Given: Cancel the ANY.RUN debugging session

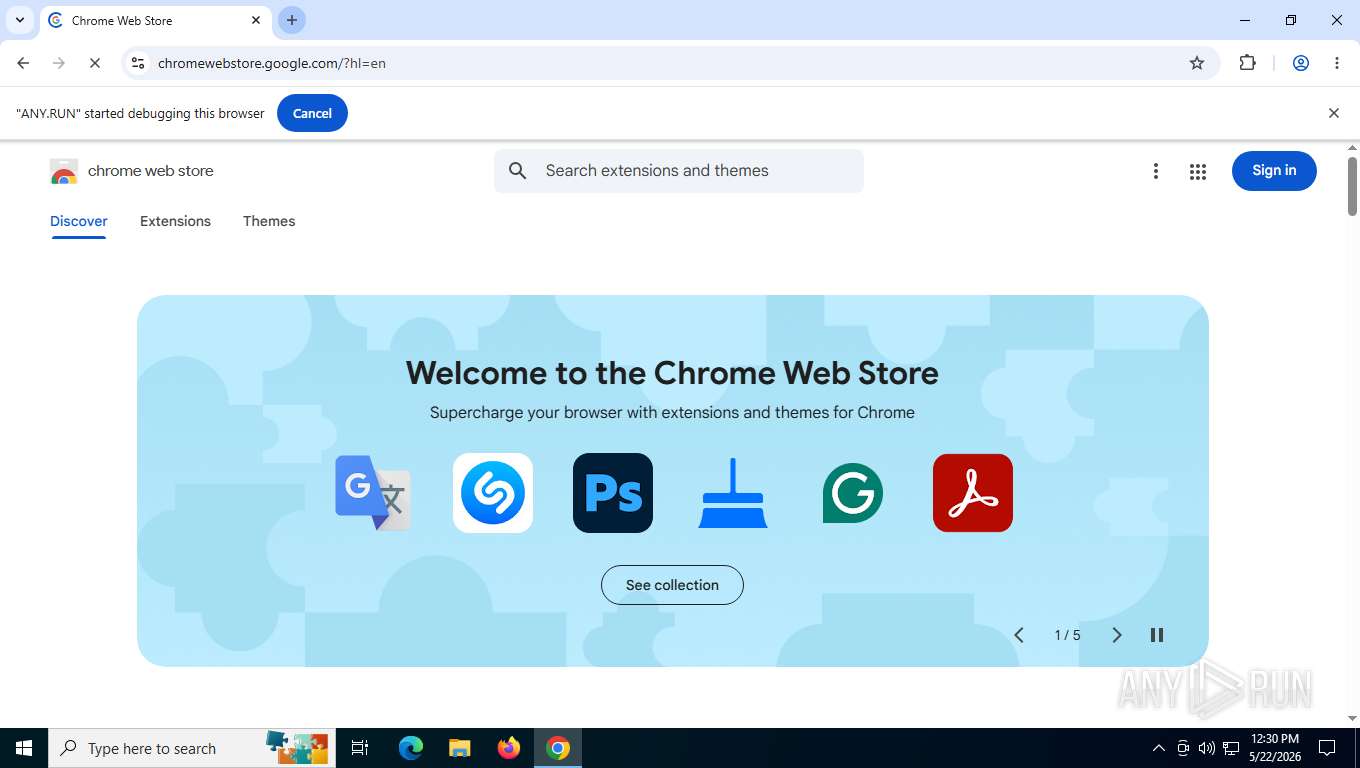Looking at the screenshot, I should click(312, 113).
